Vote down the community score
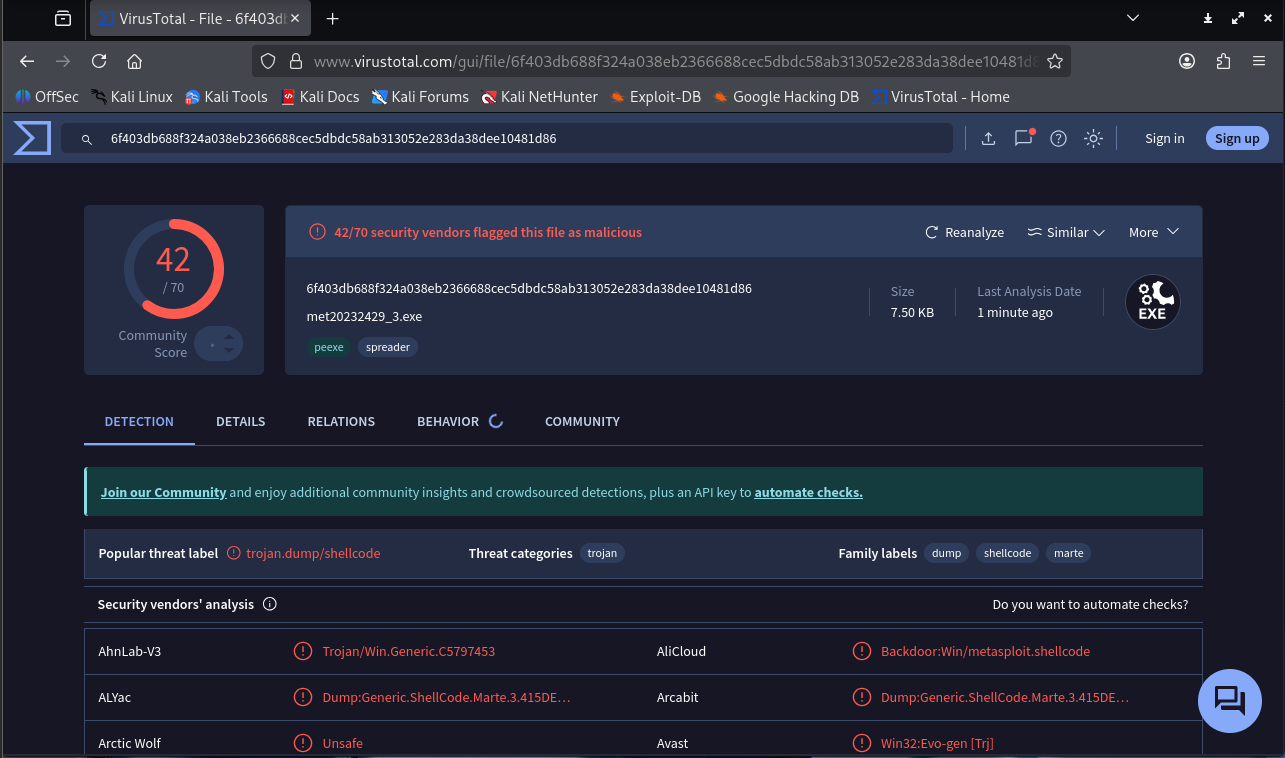The width and height of the screenshot is (1285, 758). [229, 350]
